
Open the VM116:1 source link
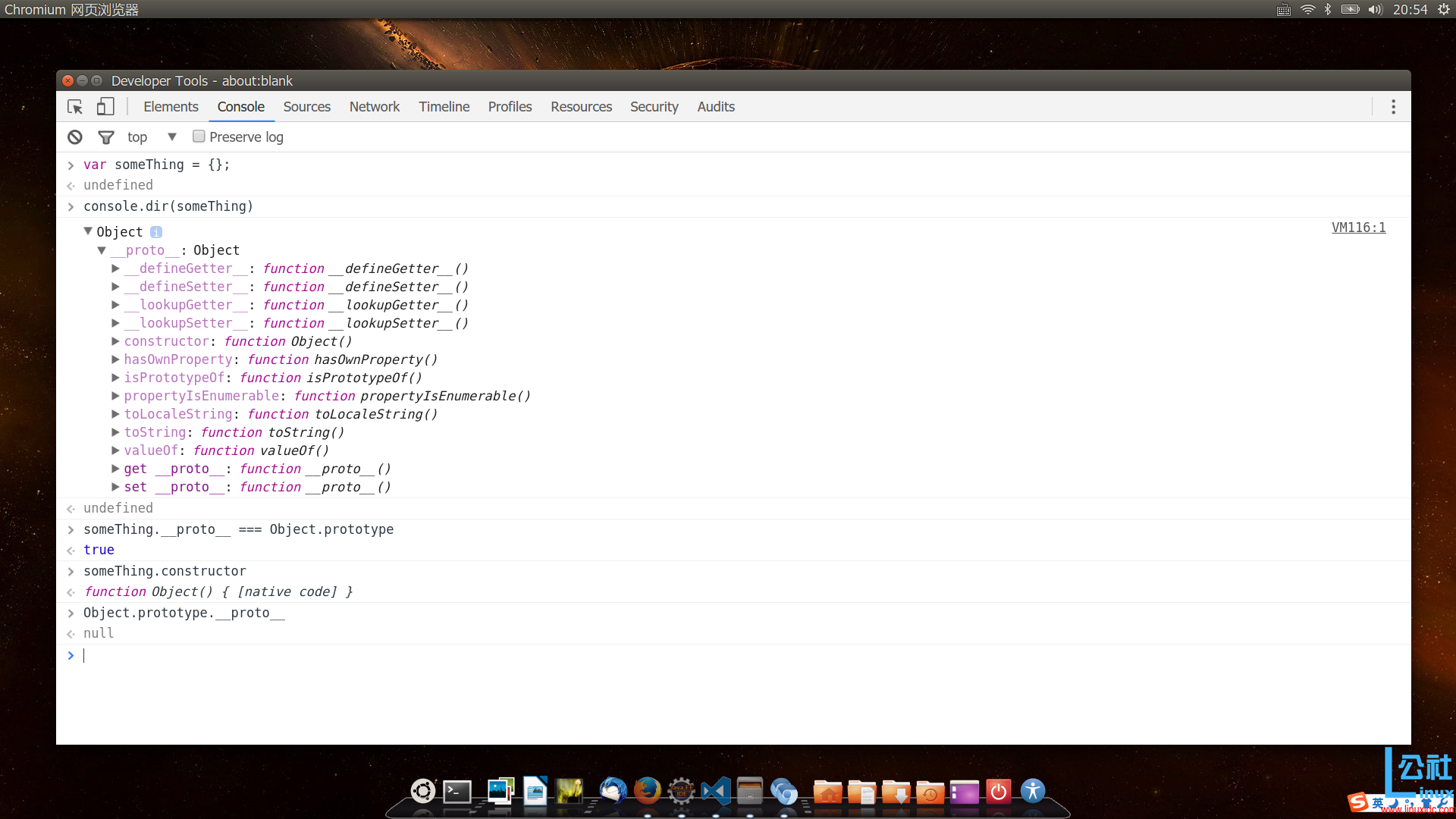coord(1358,227)
